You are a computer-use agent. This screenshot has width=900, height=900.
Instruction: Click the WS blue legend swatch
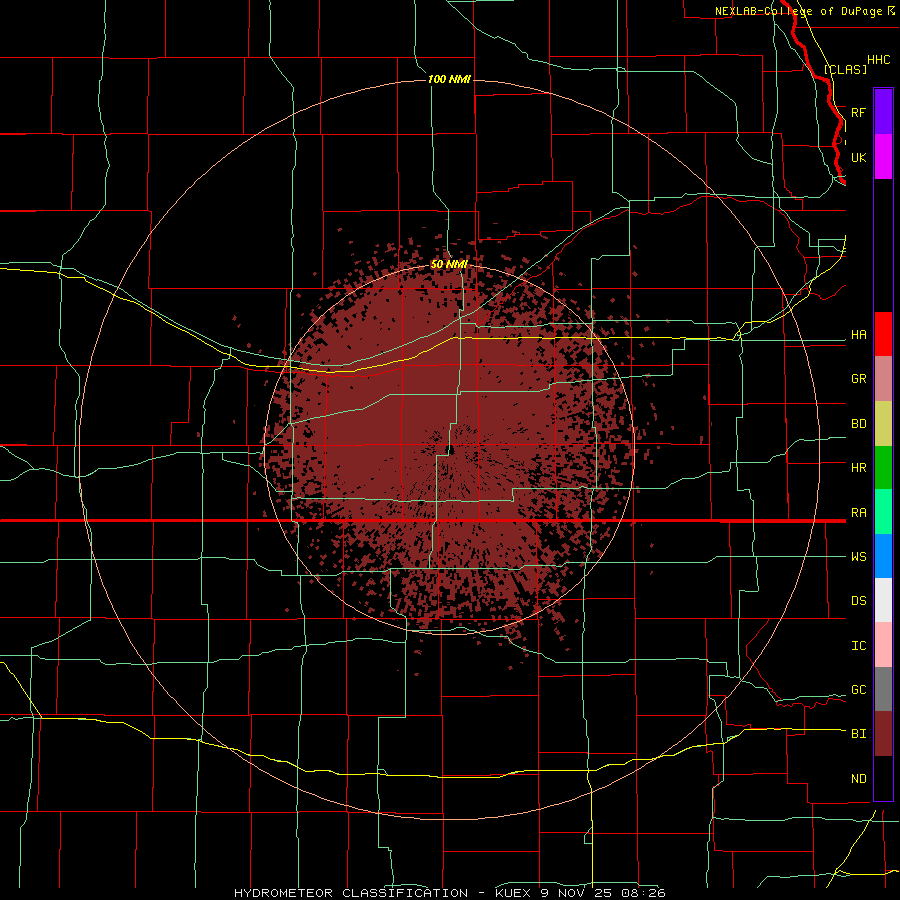[x=883, y=556]
